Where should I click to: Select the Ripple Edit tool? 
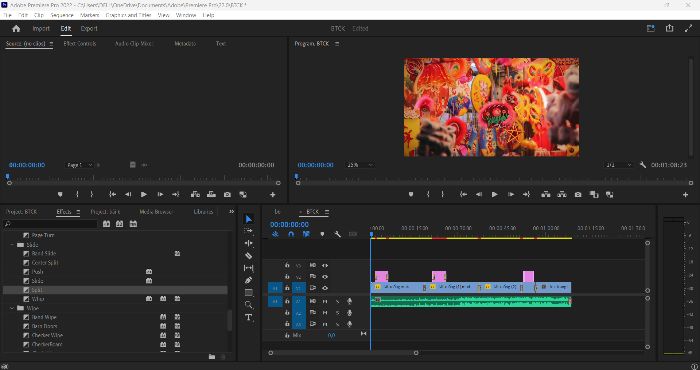(x=249, y=243)
